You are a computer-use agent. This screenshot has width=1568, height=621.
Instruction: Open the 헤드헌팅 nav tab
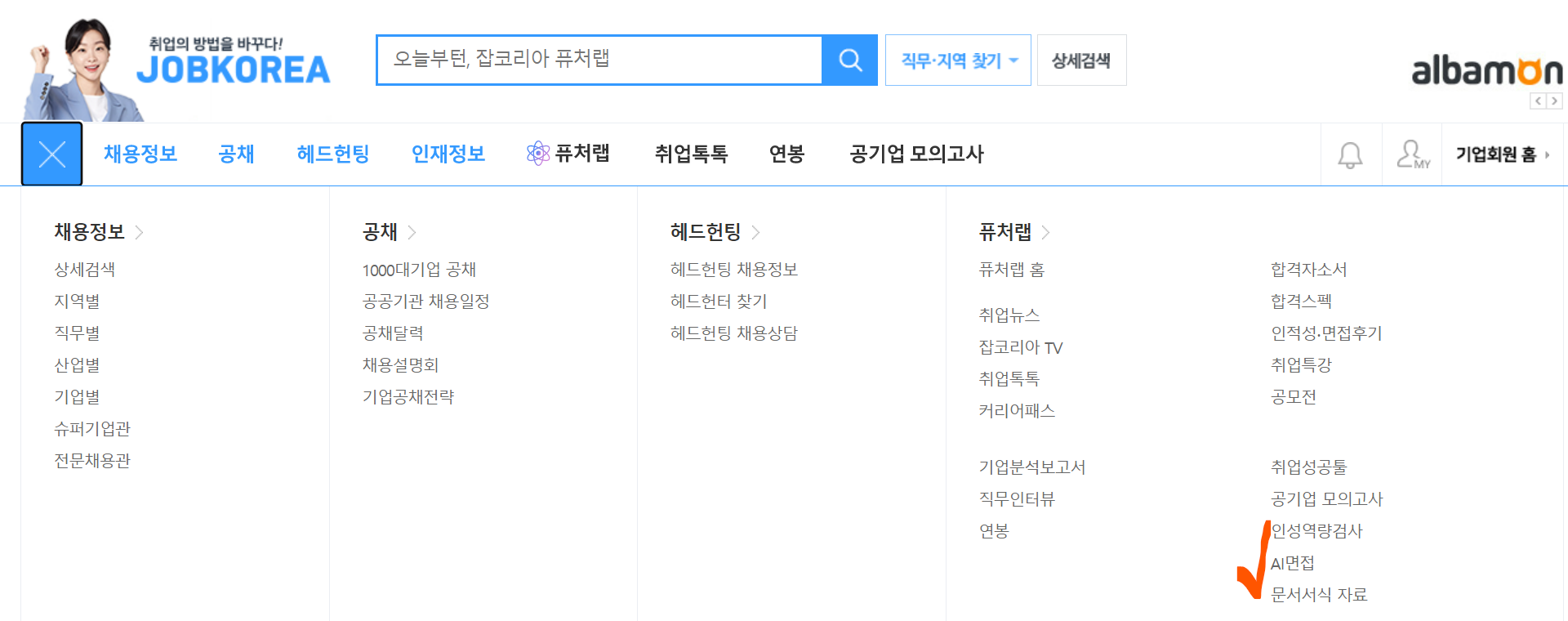(x=333, y=154)
